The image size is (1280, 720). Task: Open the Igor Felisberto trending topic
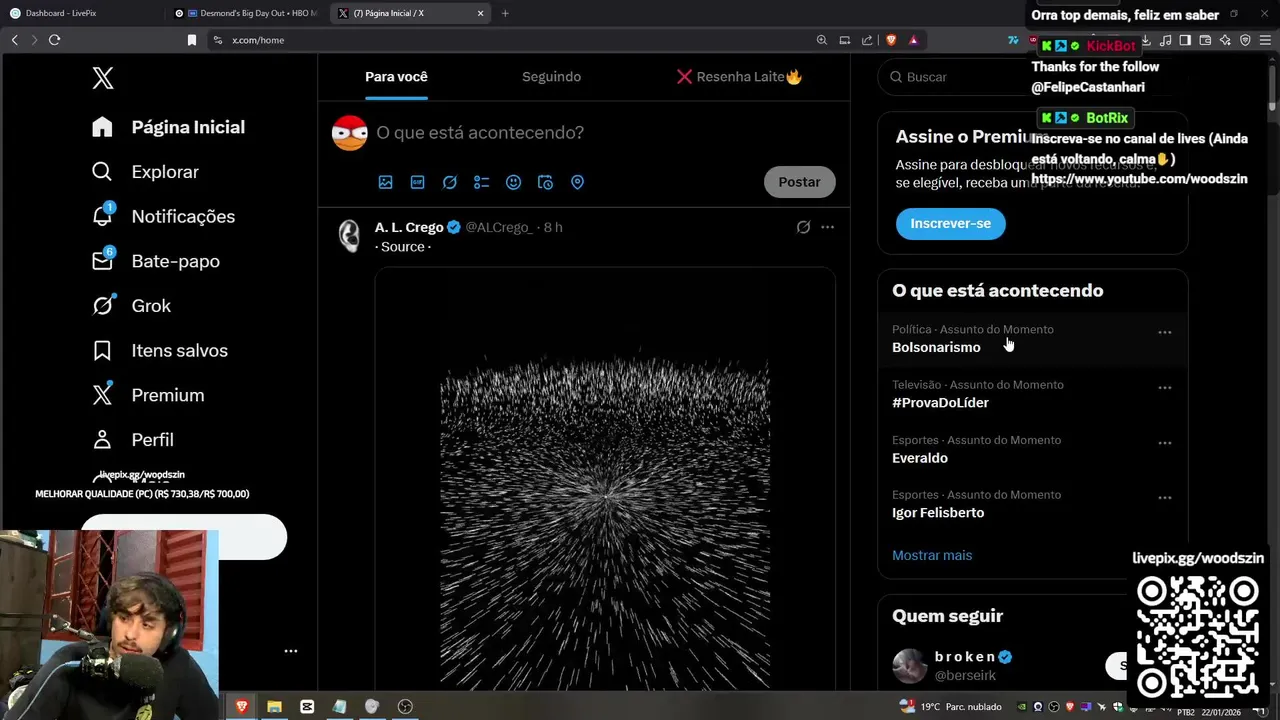[938, 513]
